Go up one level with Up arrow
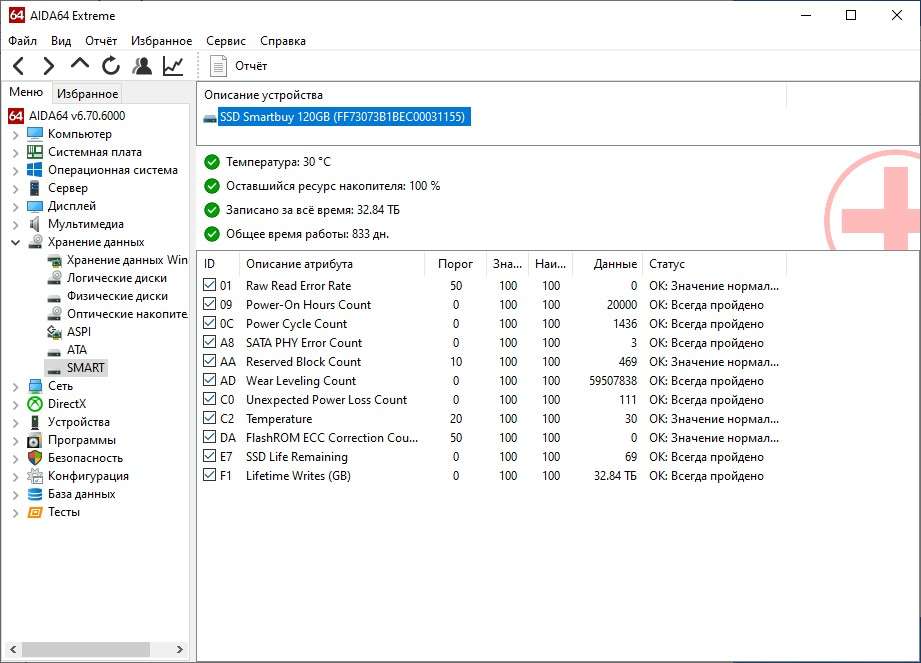Image resolution: width=921 pixels, height=663 pixels. [80, 64]
